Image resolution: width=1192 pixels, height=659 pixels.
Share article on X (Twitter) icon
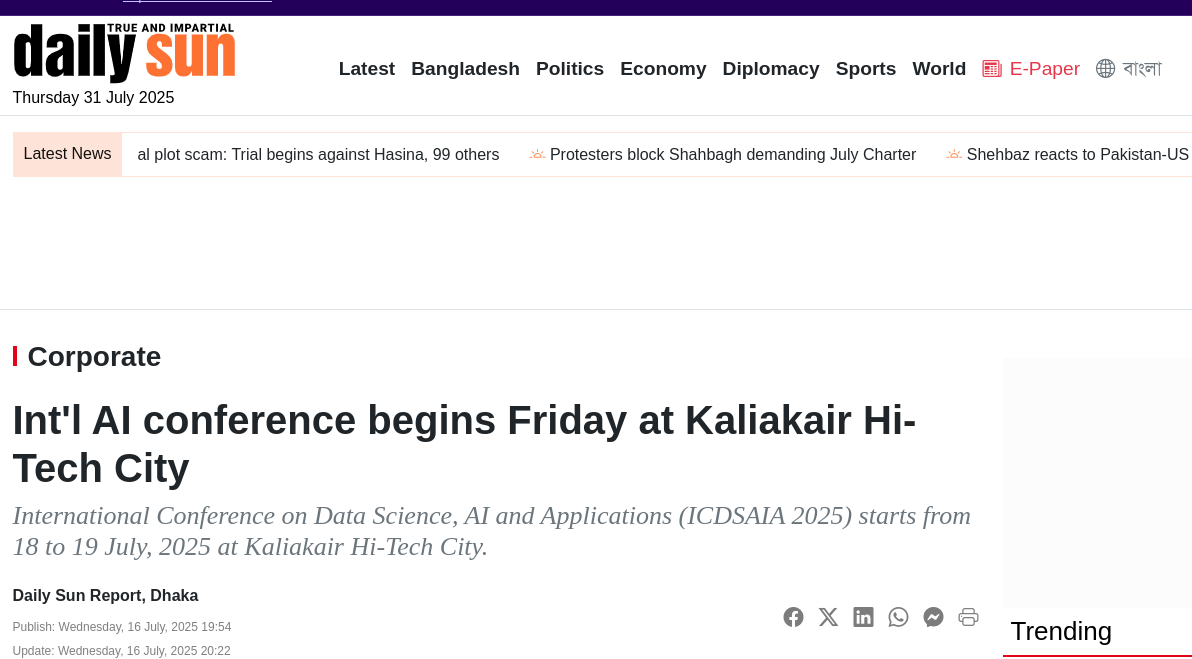[828, 617]
